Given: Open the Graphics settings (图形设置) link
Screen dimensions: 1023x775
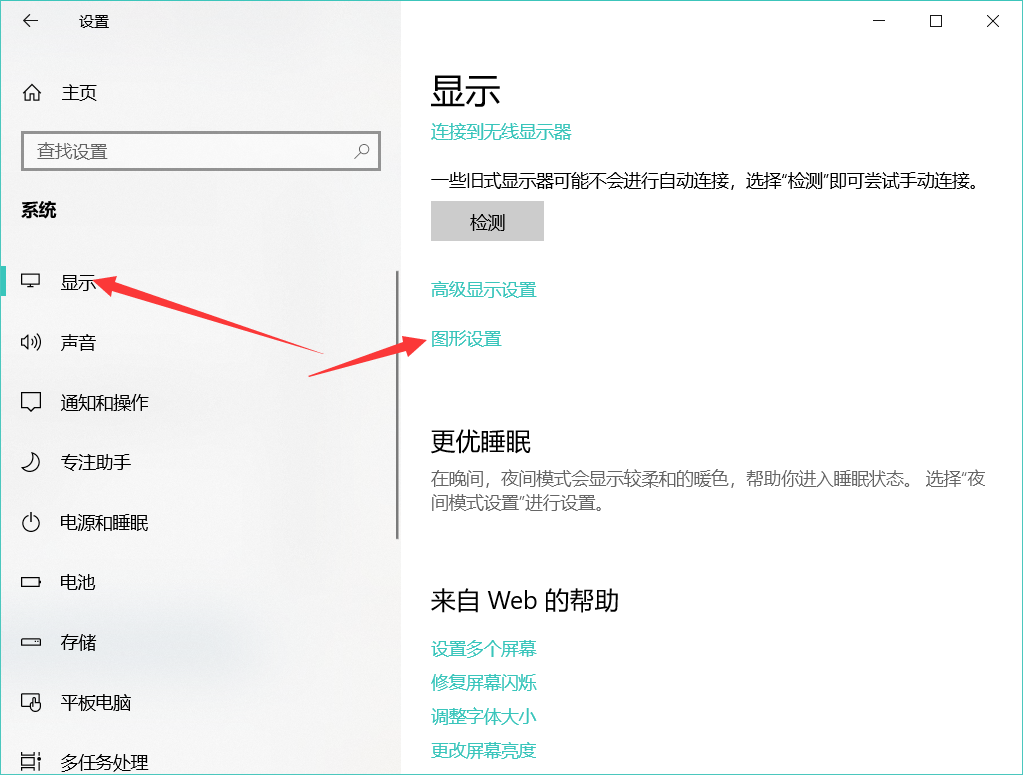Looking at the screenshot, I should click(x=466, y=339).
